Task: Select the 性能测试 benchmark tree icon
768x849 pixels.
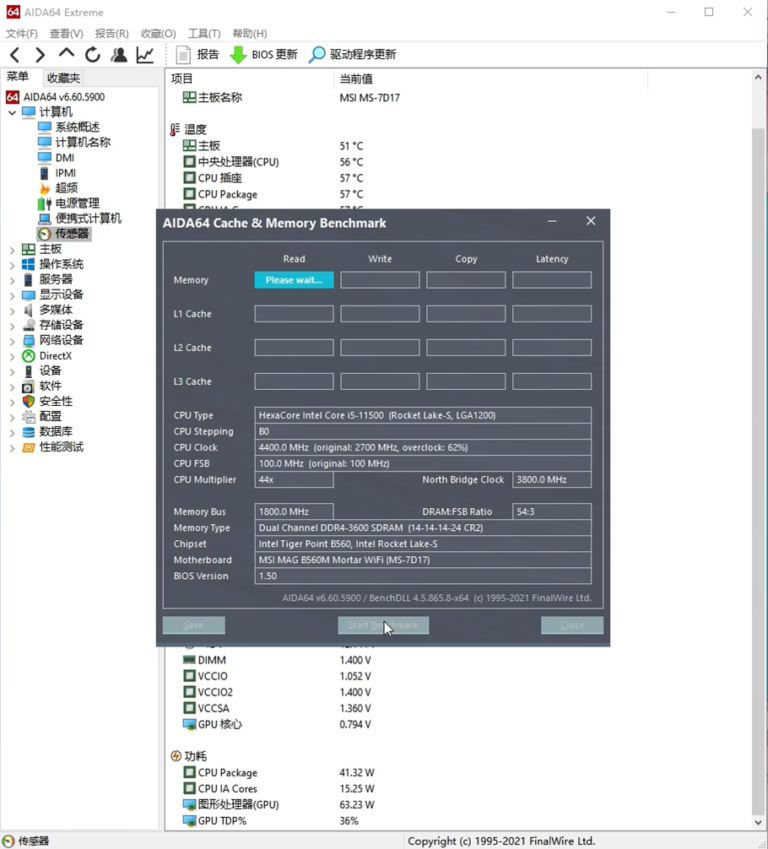Action: point(29,447)
